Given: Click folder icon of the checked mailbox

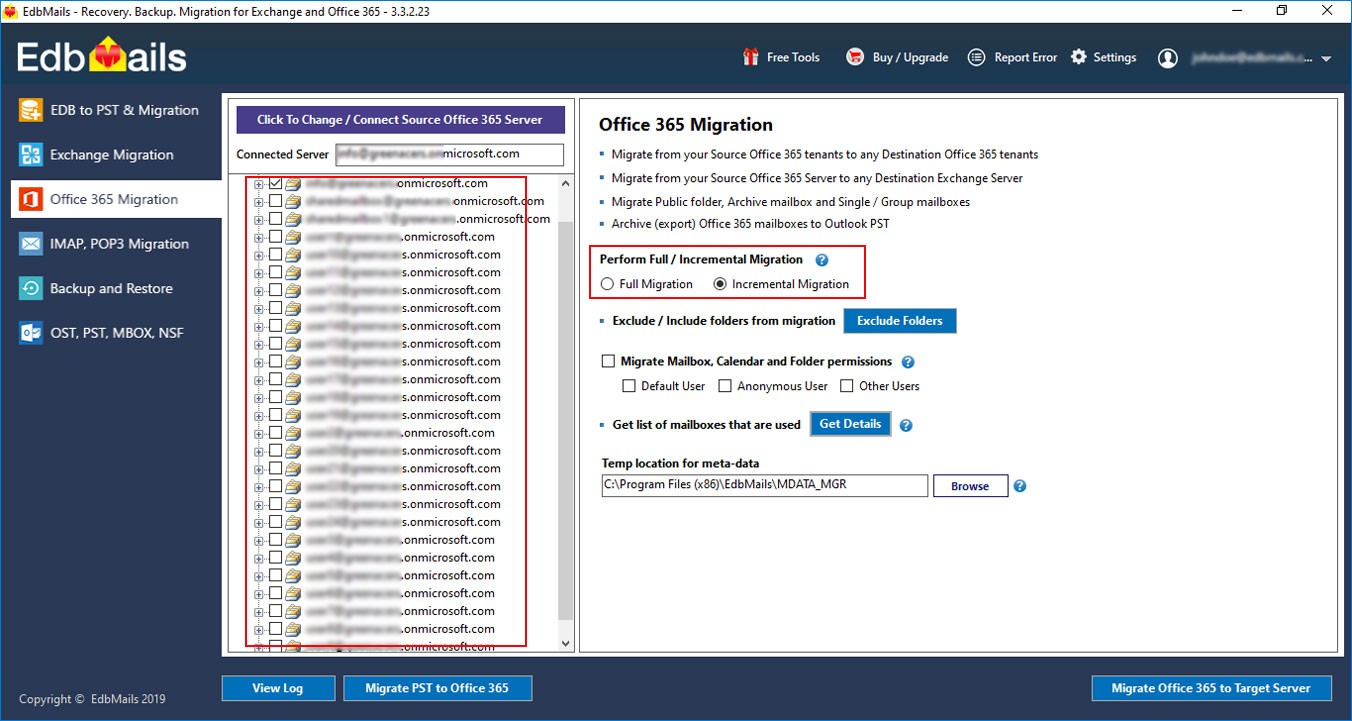Looking at the screenshot, I should (x=293, y=184).
